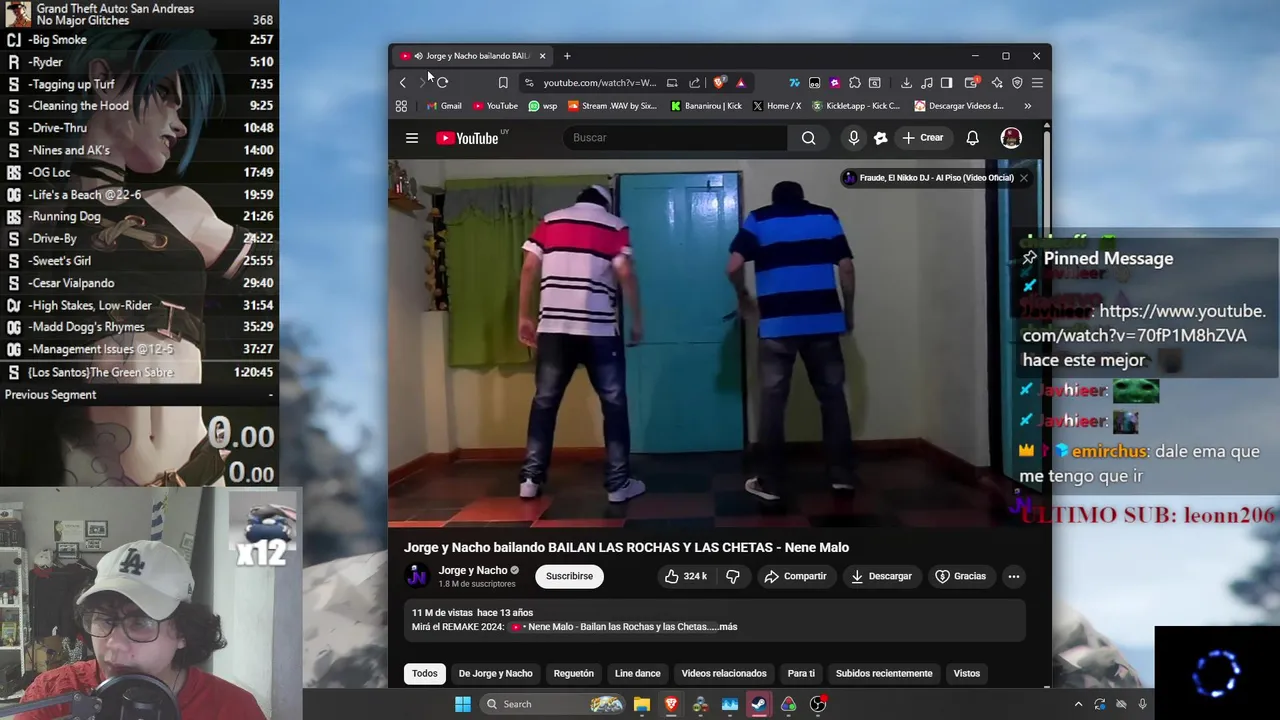Select the Subidos recientemente chip
Screen dimensions: 1280x720
pos(884,673)
